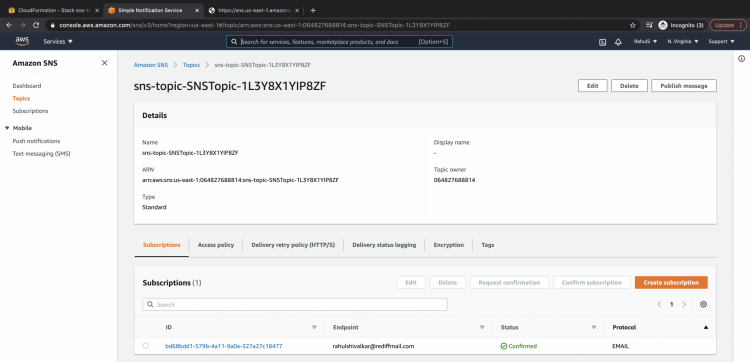
Task: Click the topic Edit button
Action: [593, 86]
